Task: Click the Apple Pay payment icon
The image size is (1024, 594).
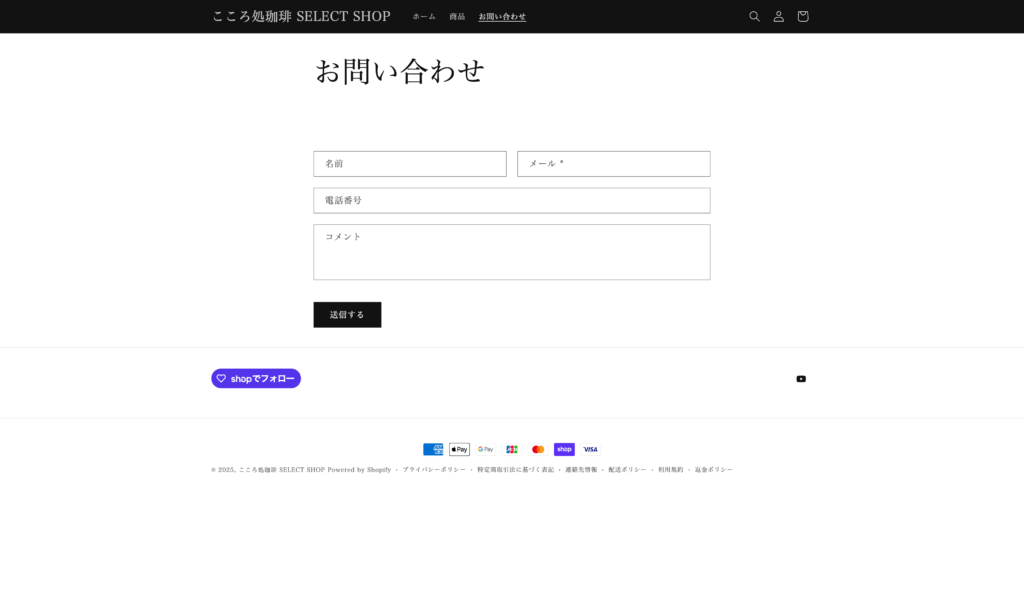Action: tap(459, 449)
